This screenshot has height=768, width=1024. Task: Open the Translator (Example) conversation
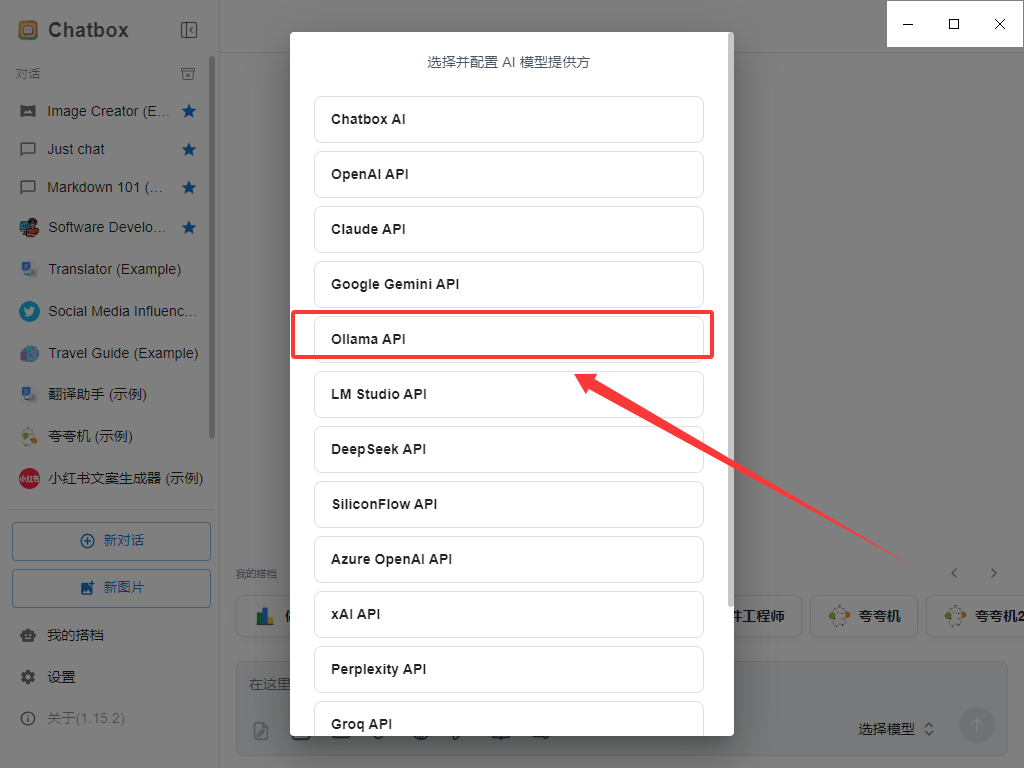tap(108, 269)
